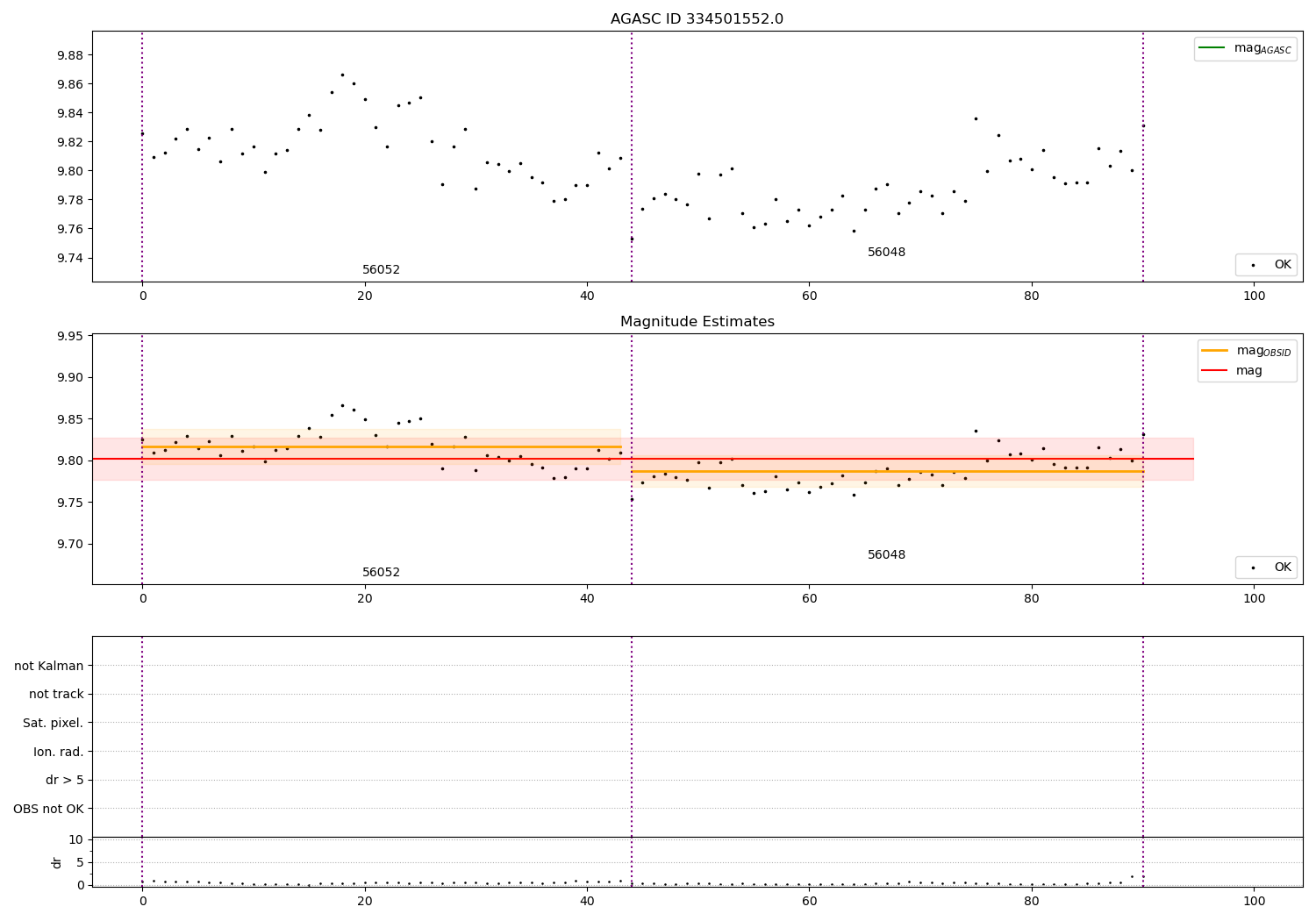Click the 'OK' legend in the Magnitude Estimates plot
The image size is (1316, 921).
1266,568
